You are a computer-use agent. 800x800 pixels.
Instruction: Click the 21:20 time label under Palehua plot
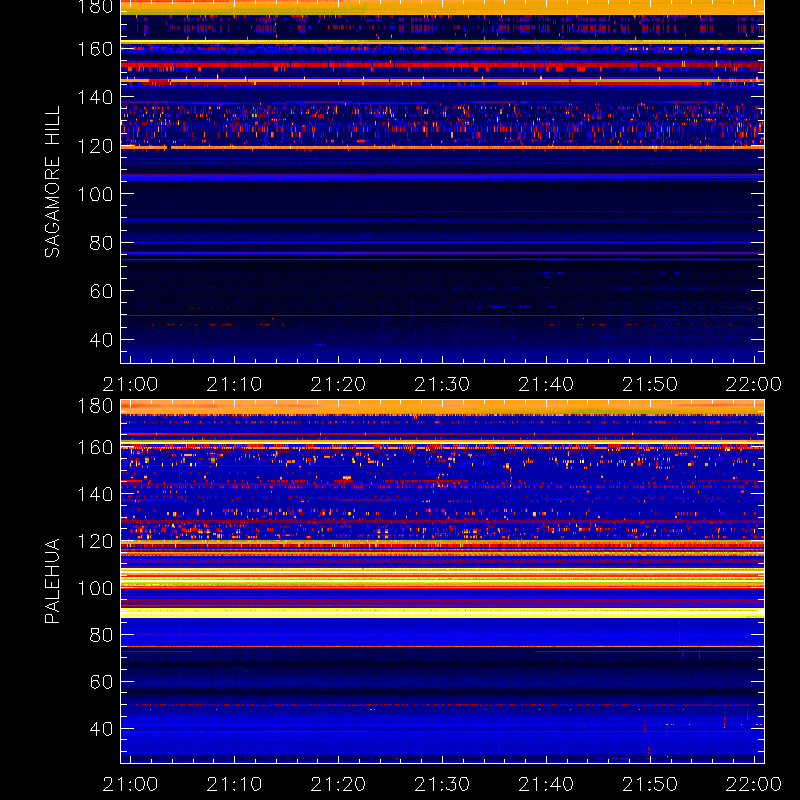coord(338,784)
